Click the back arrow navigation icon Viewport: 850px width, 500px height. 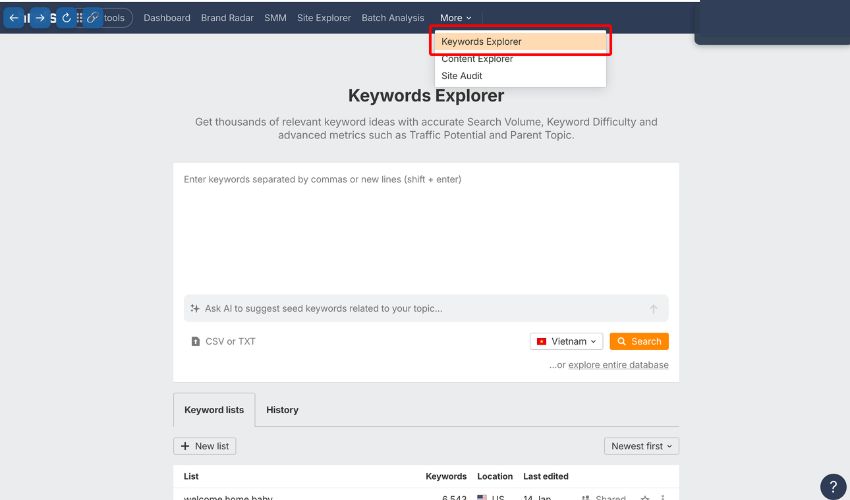coord(14,18)
